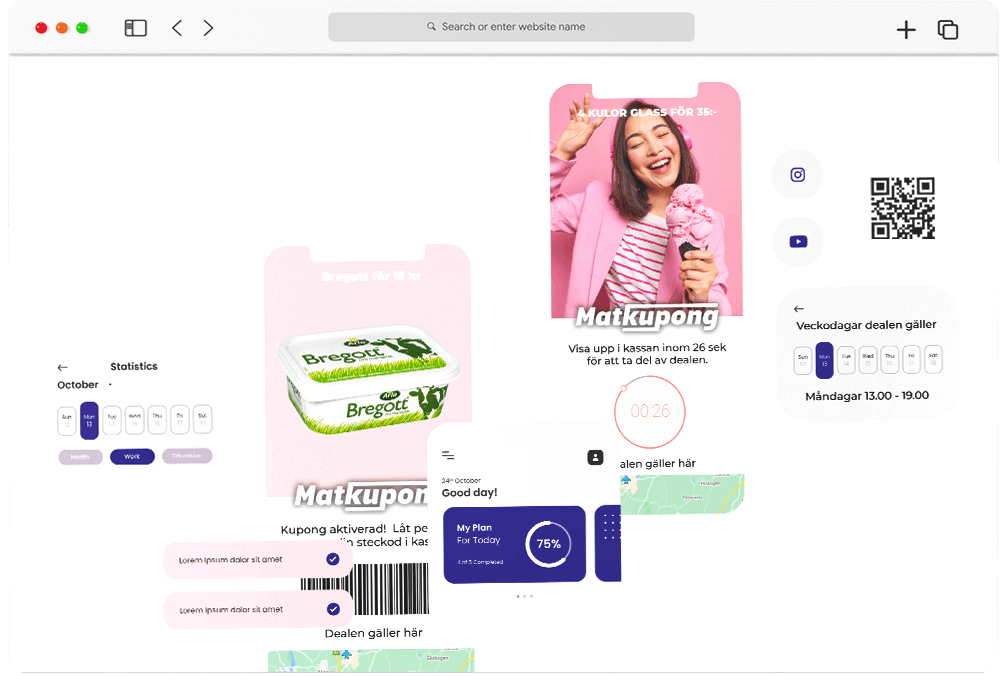
Task: Open the map beside the ice cream deal
Action: tap(682, 494)
